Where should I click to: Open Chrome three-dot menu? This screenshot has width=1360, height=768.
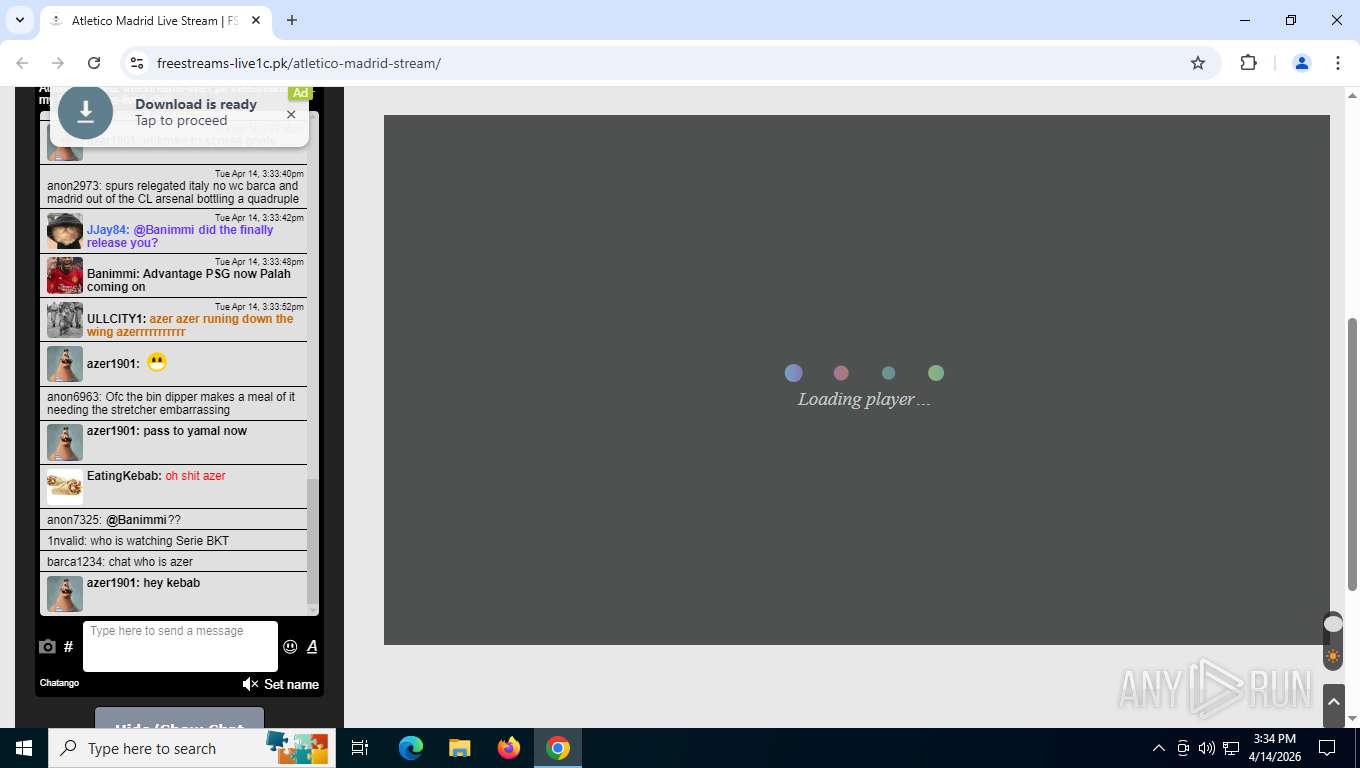coord(1338,63)
